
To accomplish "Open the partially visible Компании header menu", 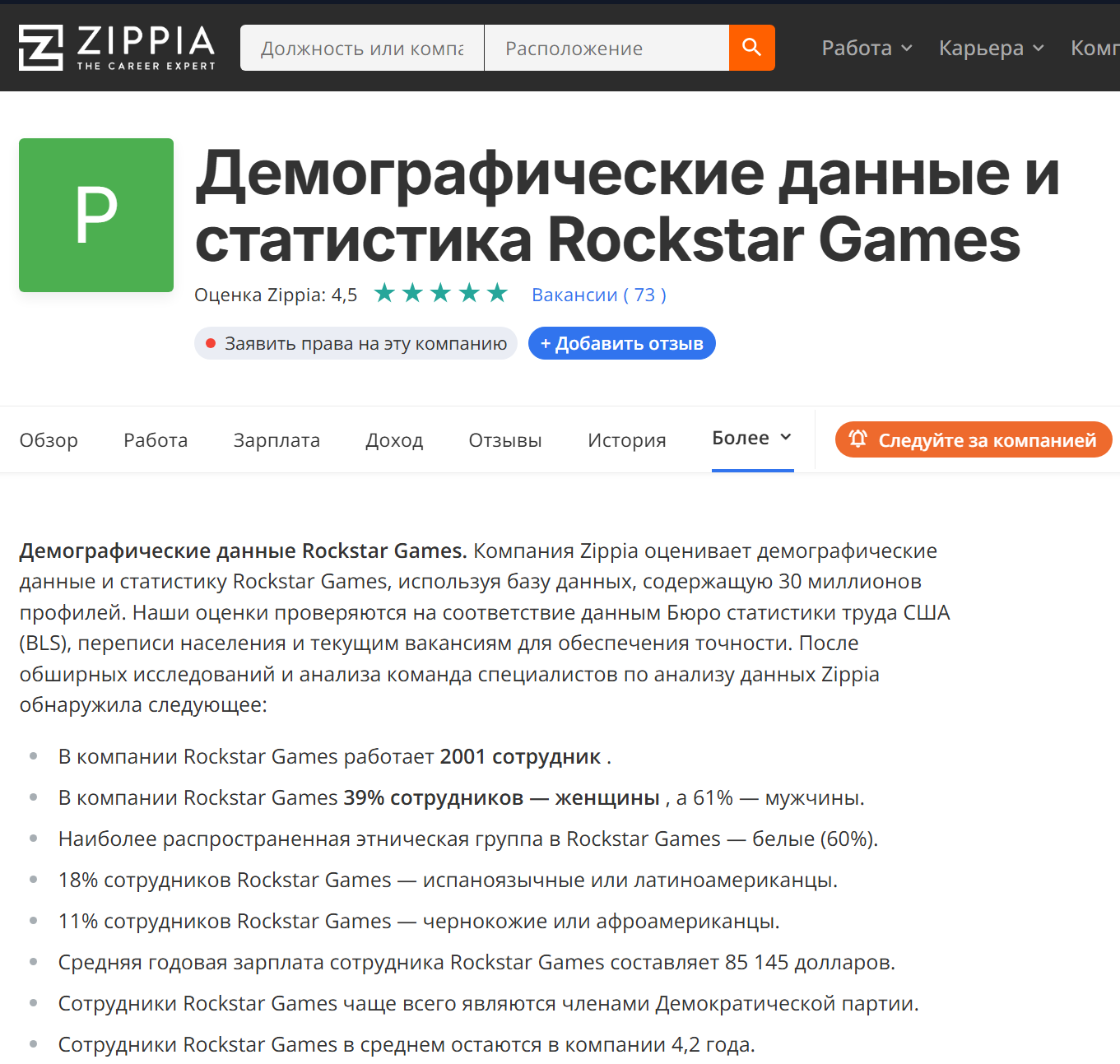I will click(1094, 48).
